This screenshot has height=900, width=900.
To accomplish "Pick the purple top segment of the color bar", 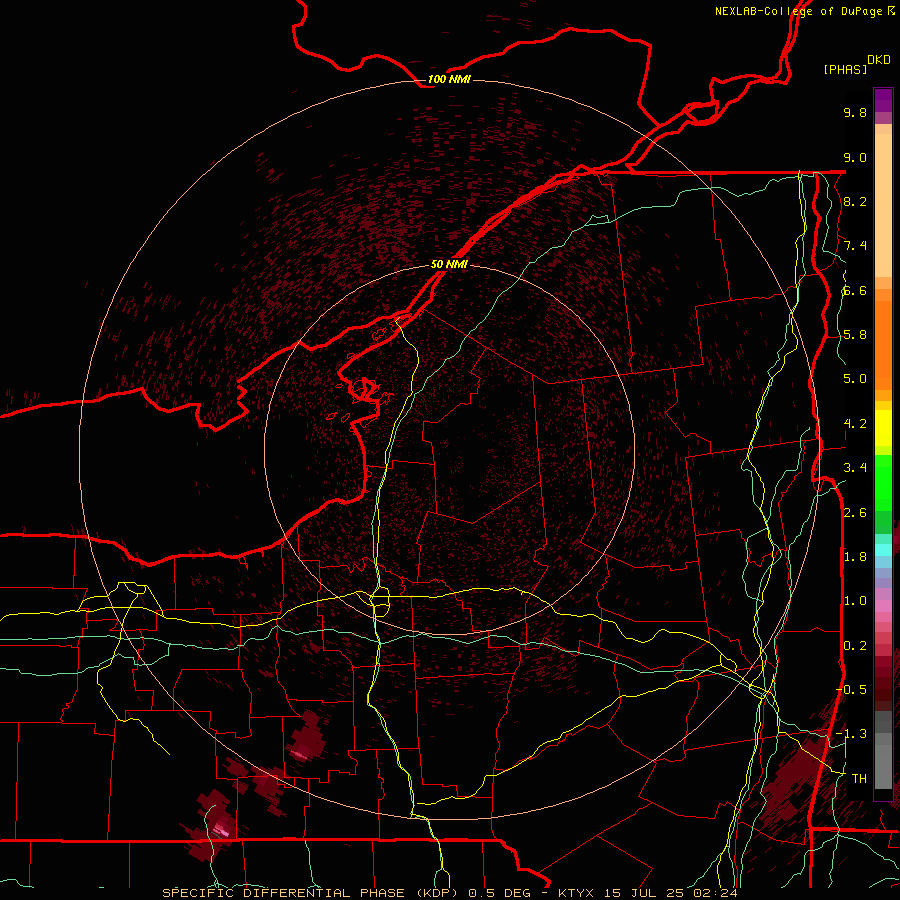I will pyautogui.click(x=883, y=100).
